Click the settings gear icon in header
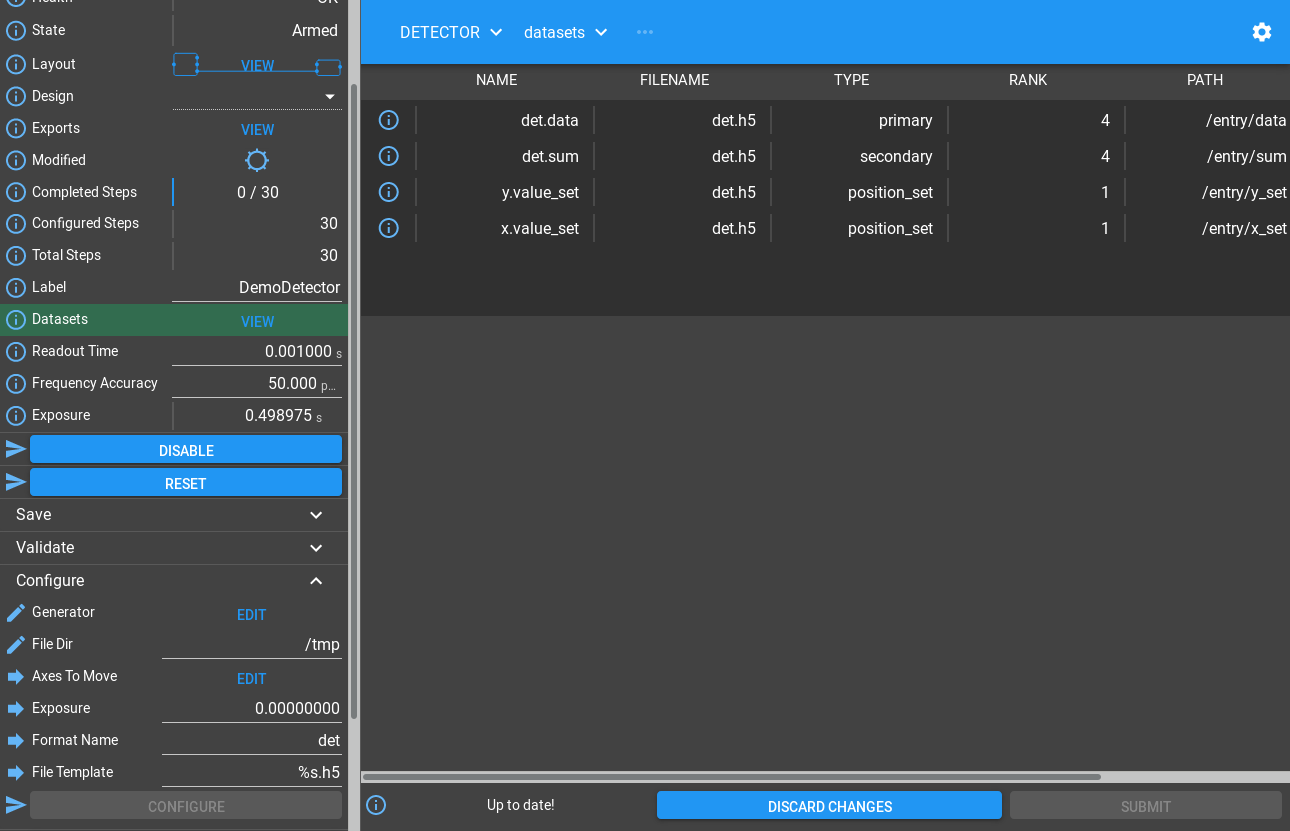 pos(1261,32)
